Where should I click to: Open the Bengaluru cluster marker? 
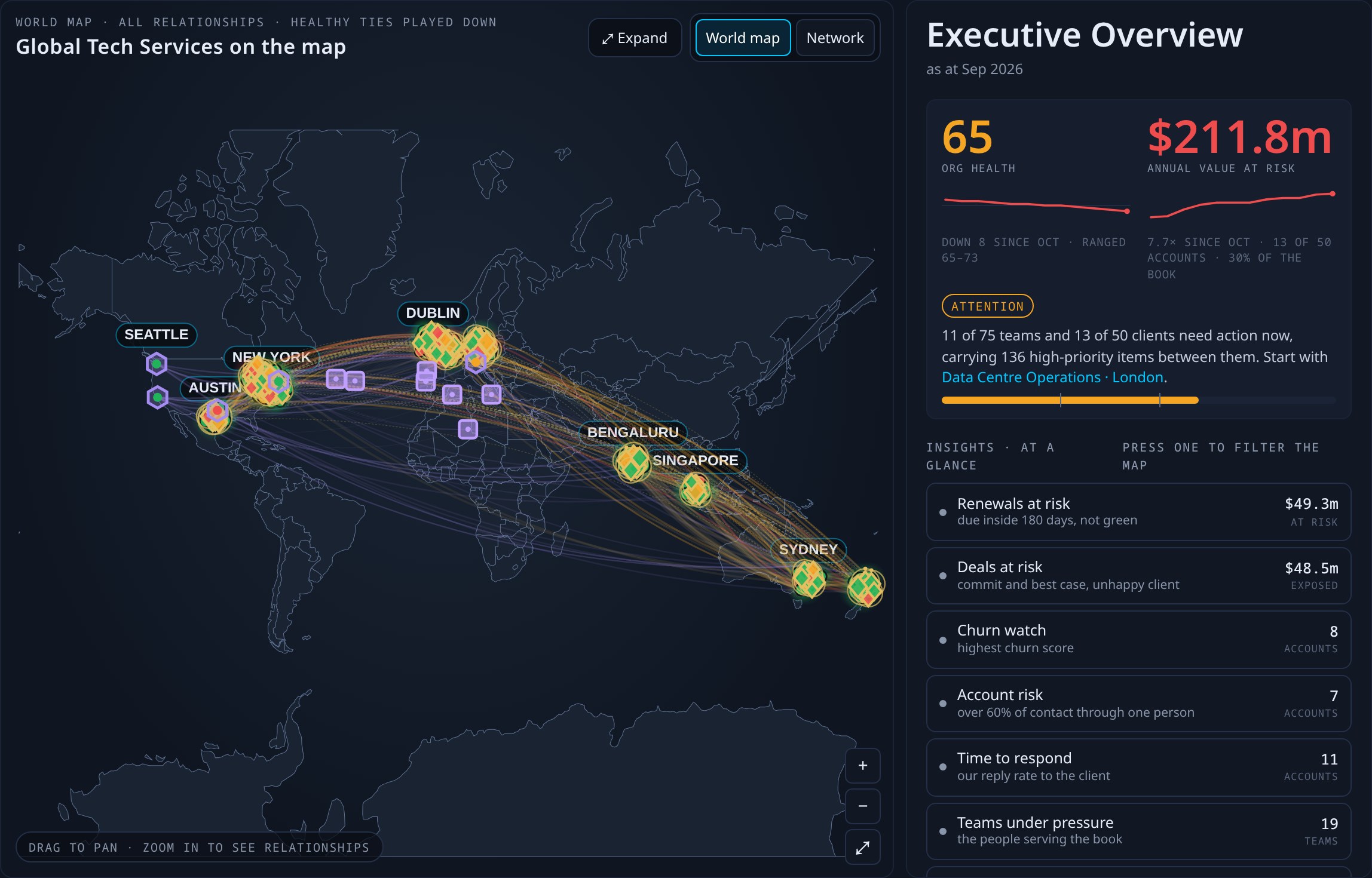632,463
